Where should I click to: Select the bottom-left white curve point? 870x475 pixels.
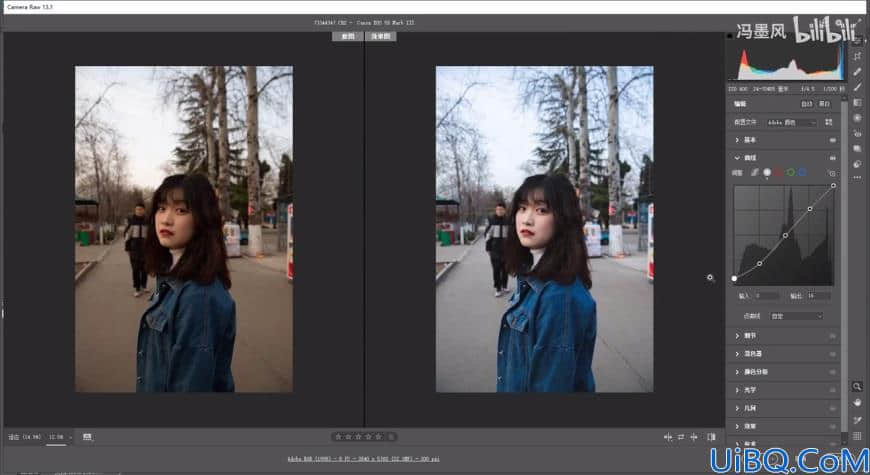click(735, 278)
